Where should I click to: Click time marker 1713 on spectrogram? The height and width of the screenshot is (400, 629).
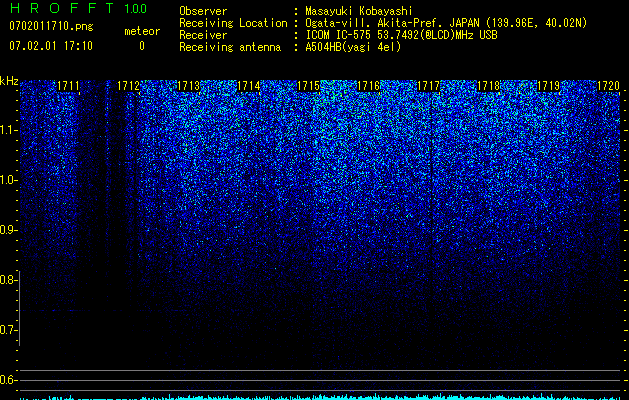pyautogui.click(x=189, y=86)
